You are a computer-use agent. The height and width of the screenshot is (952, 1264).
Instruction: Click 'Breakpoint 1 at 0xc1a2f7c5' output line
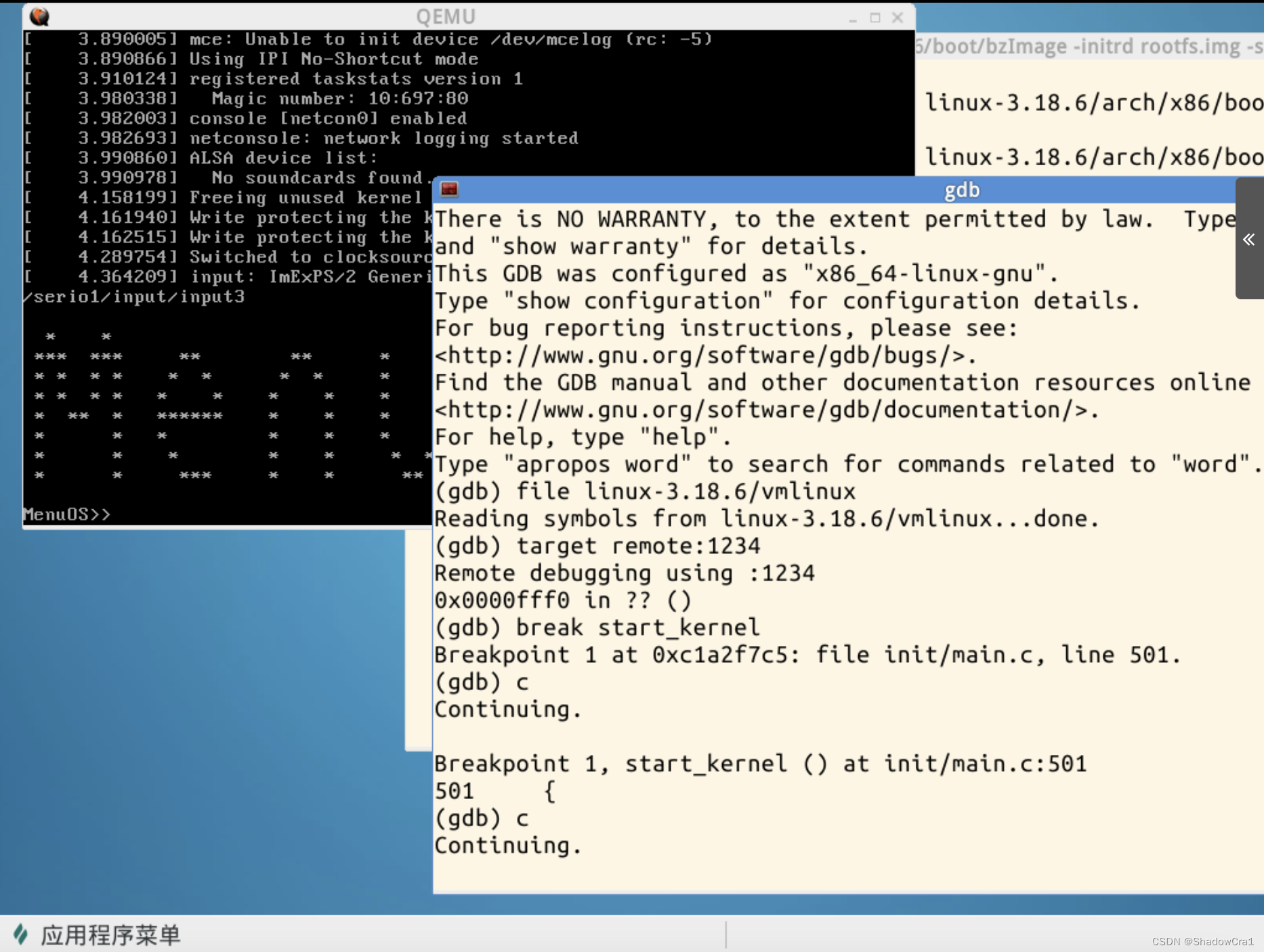(807, 655)
